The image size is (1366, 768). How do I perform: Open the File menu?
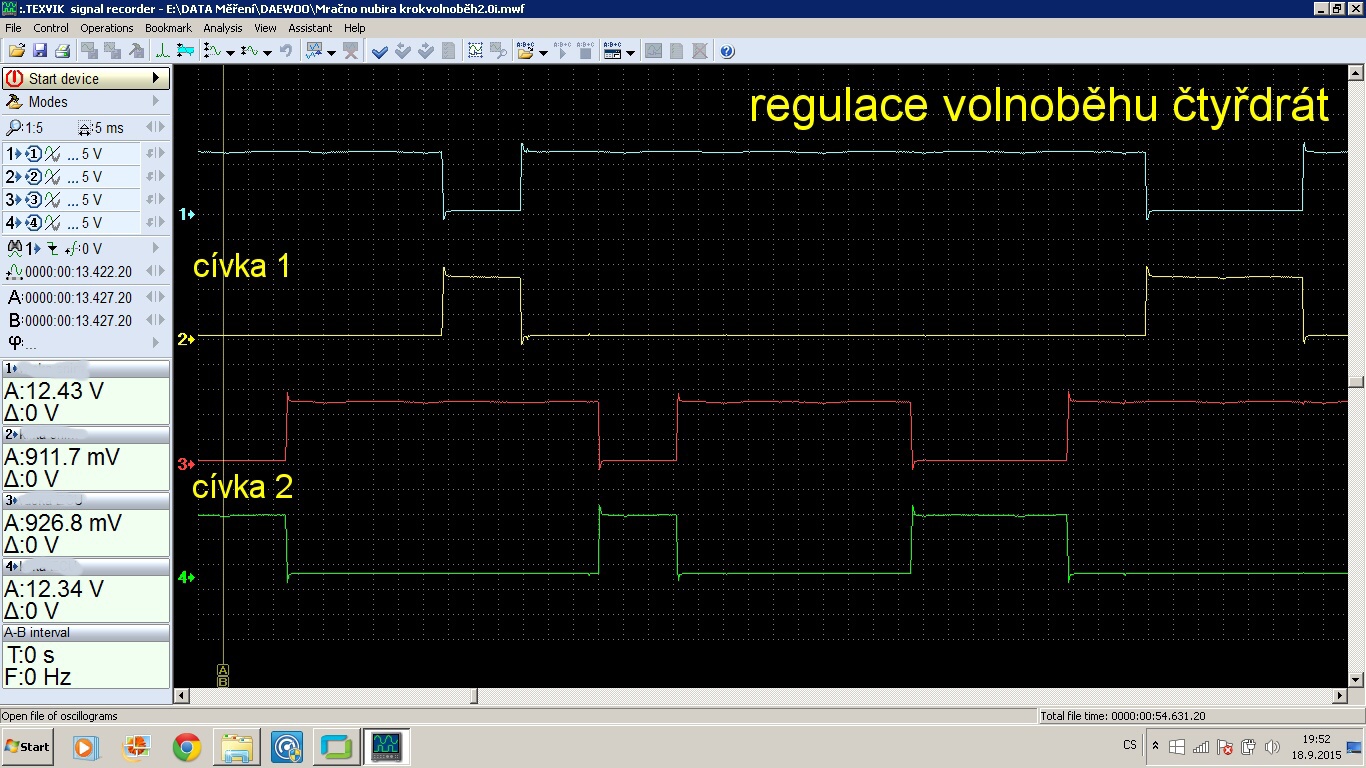coord(13,28)
